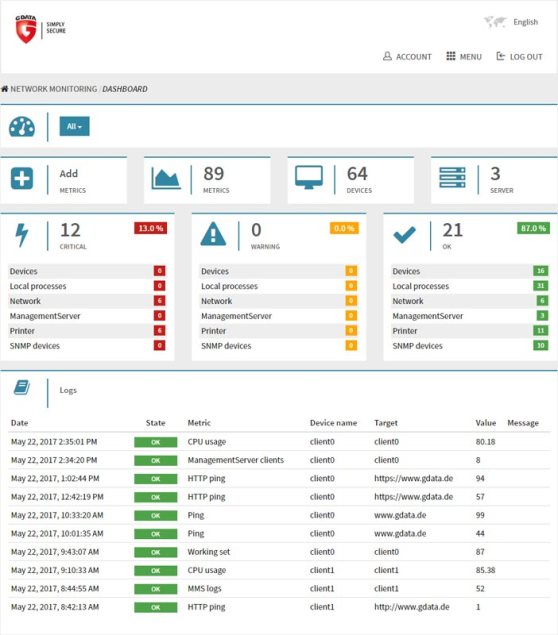Click OK state for 8:42:13 AM log
The width and height of the screenshot is (558, 635).
click(x=155, y=607)
